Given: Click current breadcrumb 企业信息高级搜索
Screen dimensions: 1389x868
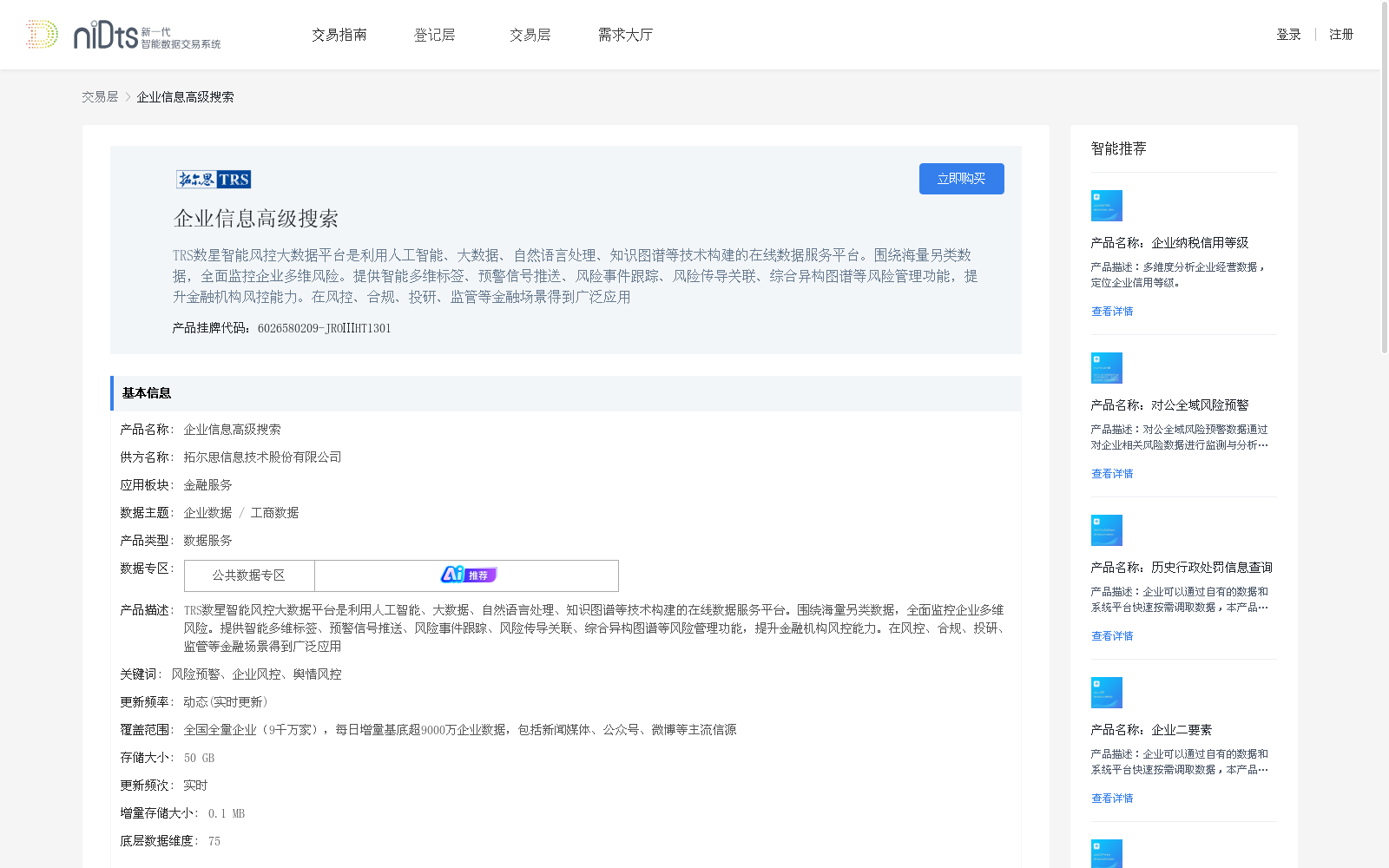Looking at the screenshot, I should (185, 97).
